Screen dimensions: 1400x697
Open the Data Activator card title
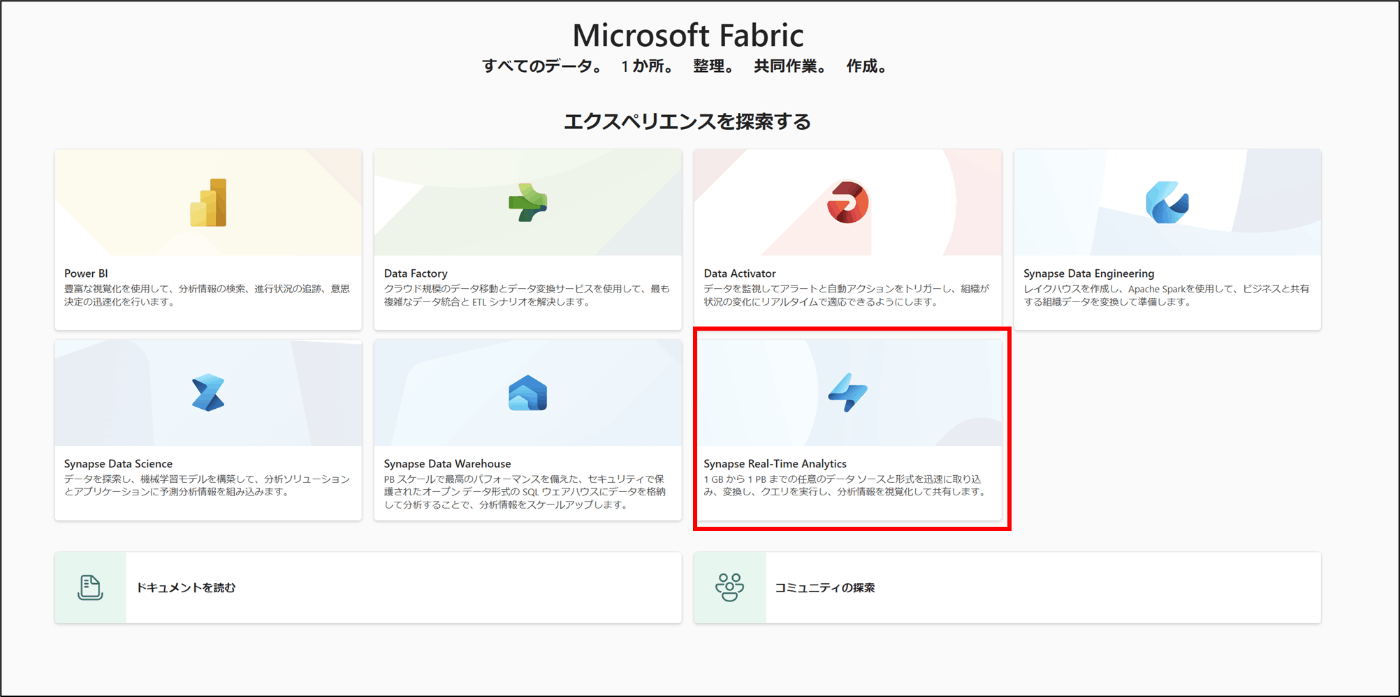click(x=740, y=273)
